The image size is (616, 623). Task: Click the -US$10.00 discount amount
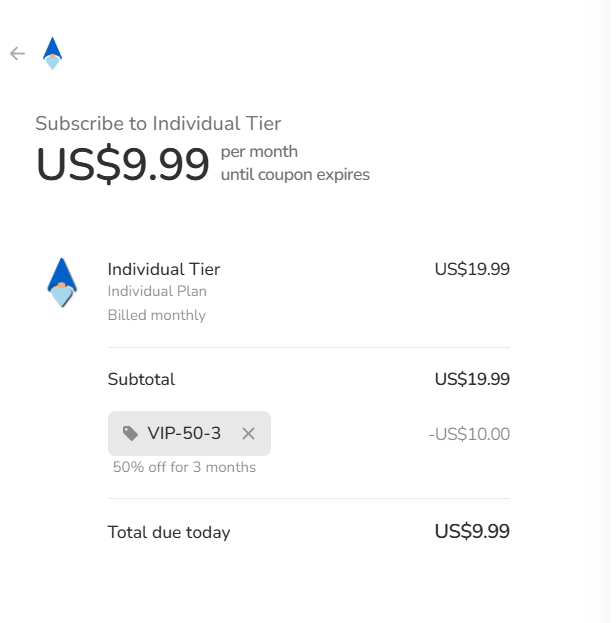(x=468, y=434)
